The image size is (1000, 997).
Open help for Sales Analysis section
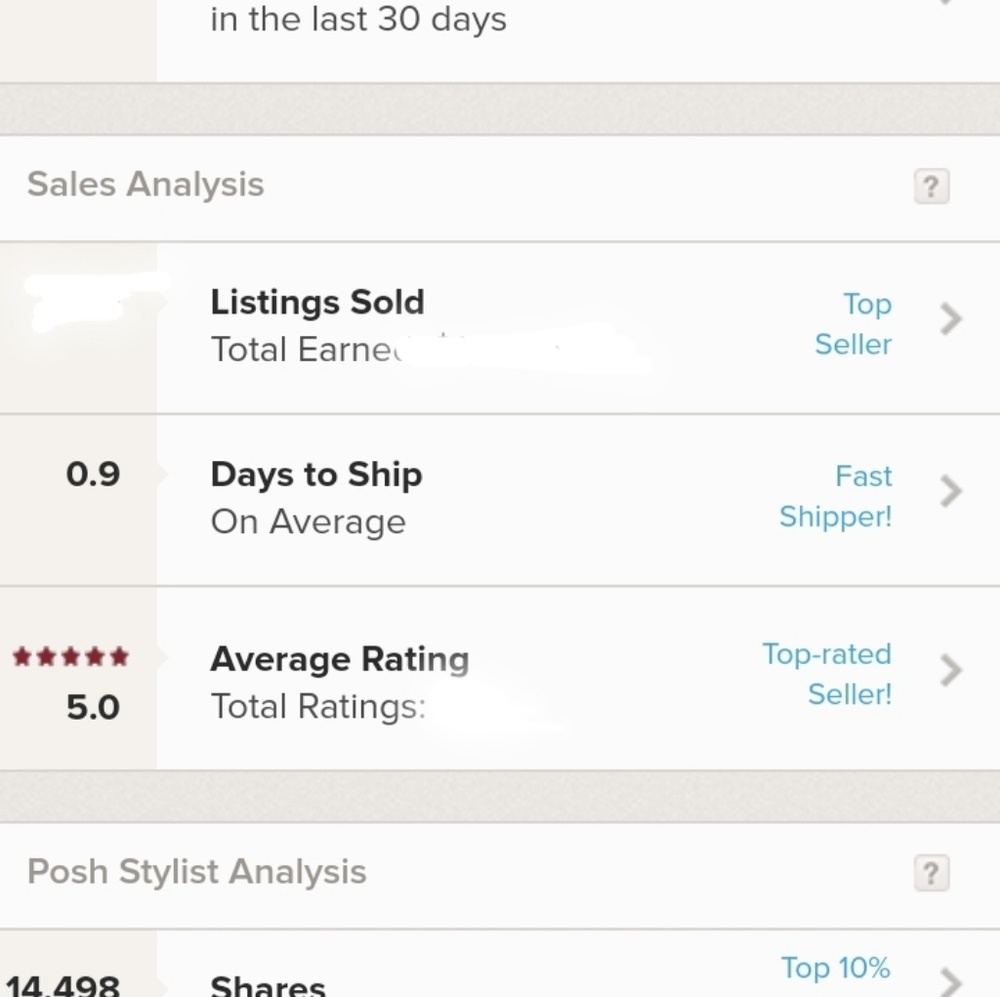[930, 187]
